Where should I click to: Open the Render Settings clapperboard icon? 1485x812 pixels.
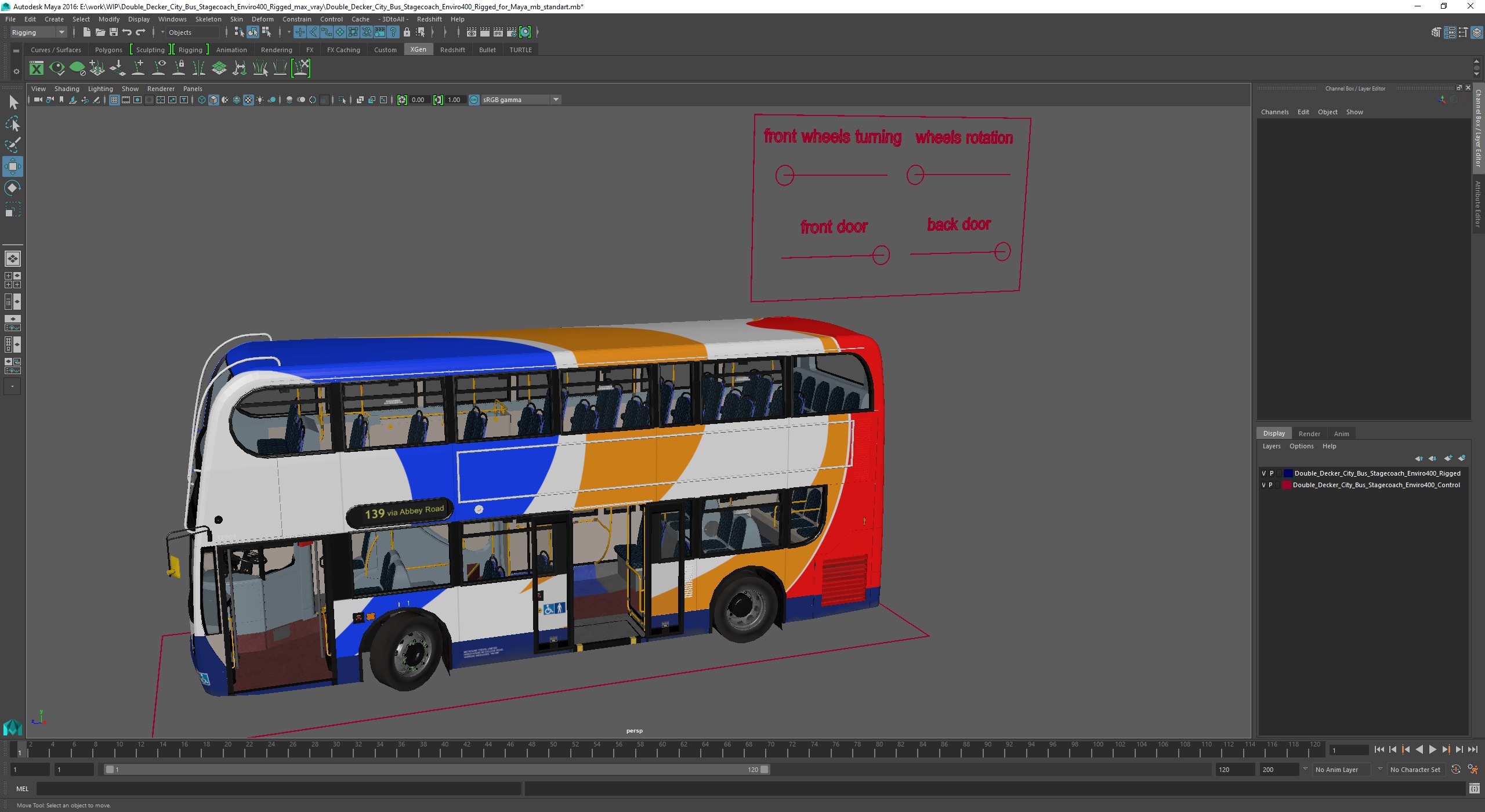pyautogui.click(x=512, y=32)
